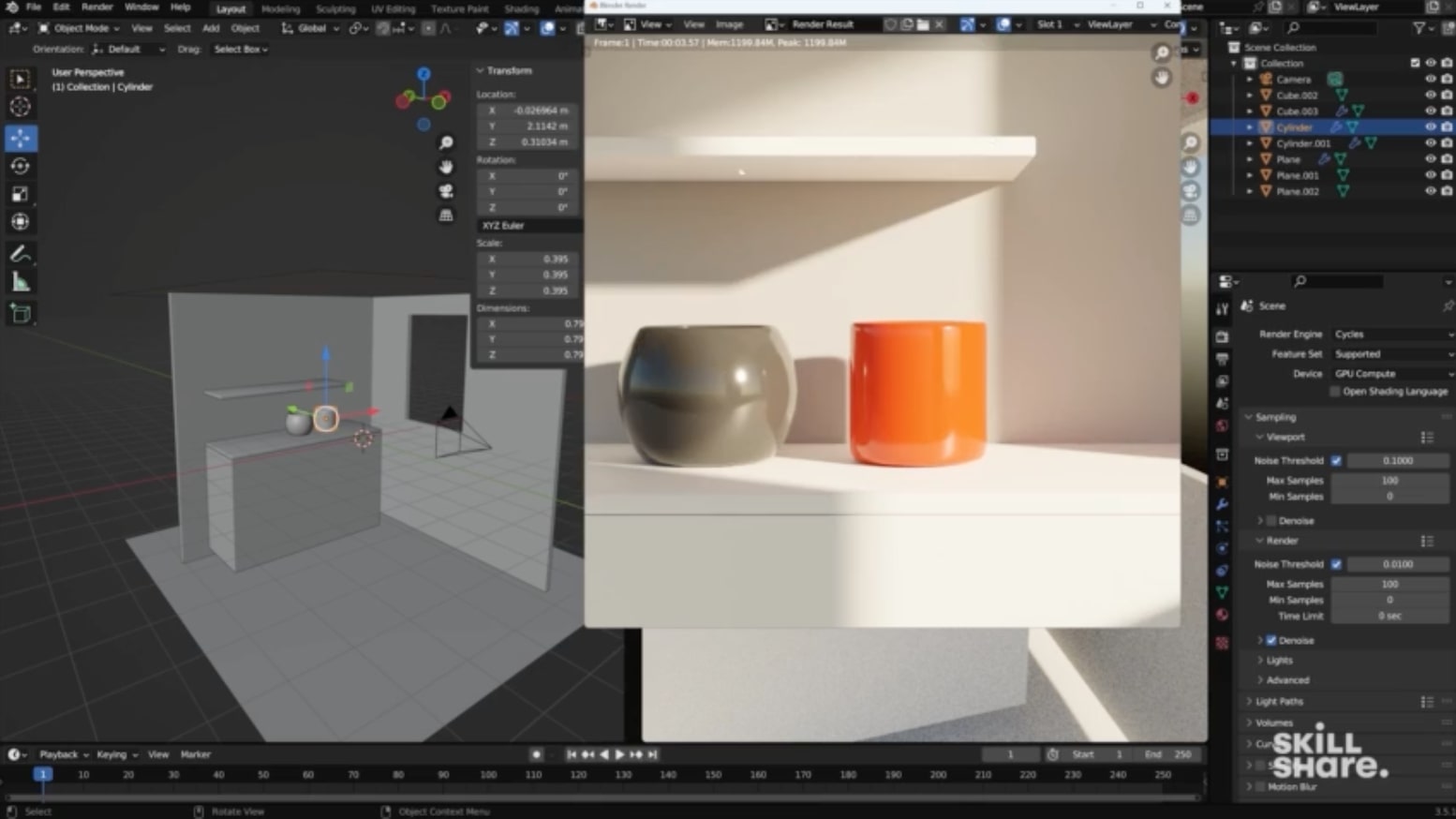Select the Move tool in the viewport toolbar
The image size is (1456, 819).
point(20,138)
